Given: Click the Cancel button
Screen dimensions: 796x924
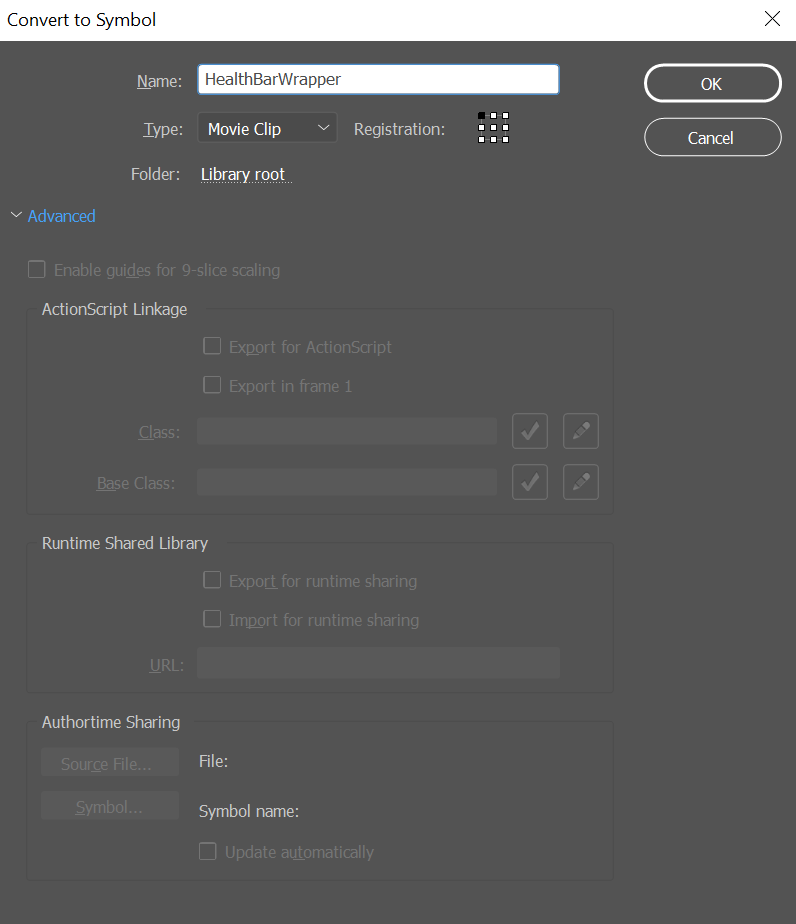Looking at the screenshot, I should click(x=712, y=137).
